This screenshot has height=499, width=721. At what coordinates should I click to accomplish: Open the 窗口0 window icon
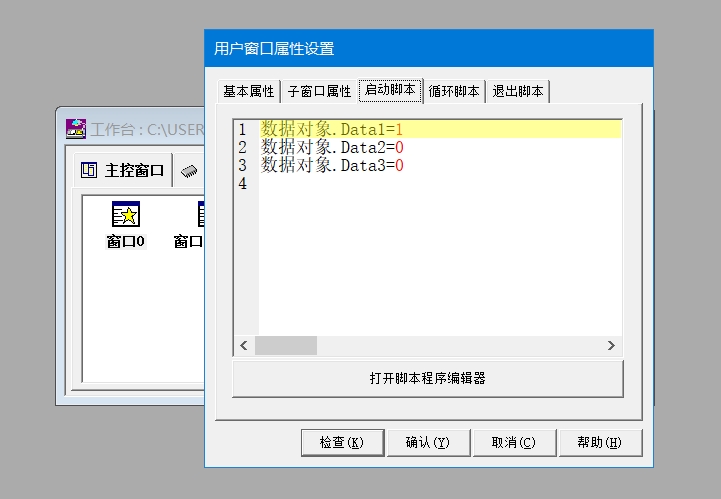point(126,215)
